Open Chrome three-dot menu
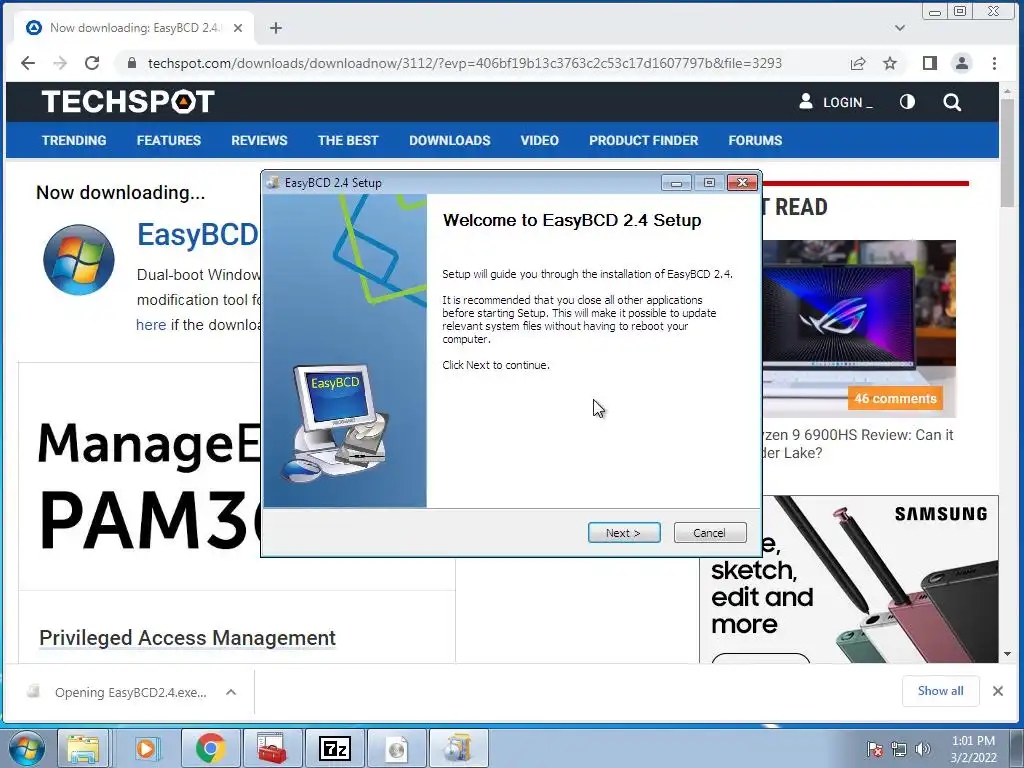The height and width of the screenshot is (768, 1024). click(x=994, y=63)
